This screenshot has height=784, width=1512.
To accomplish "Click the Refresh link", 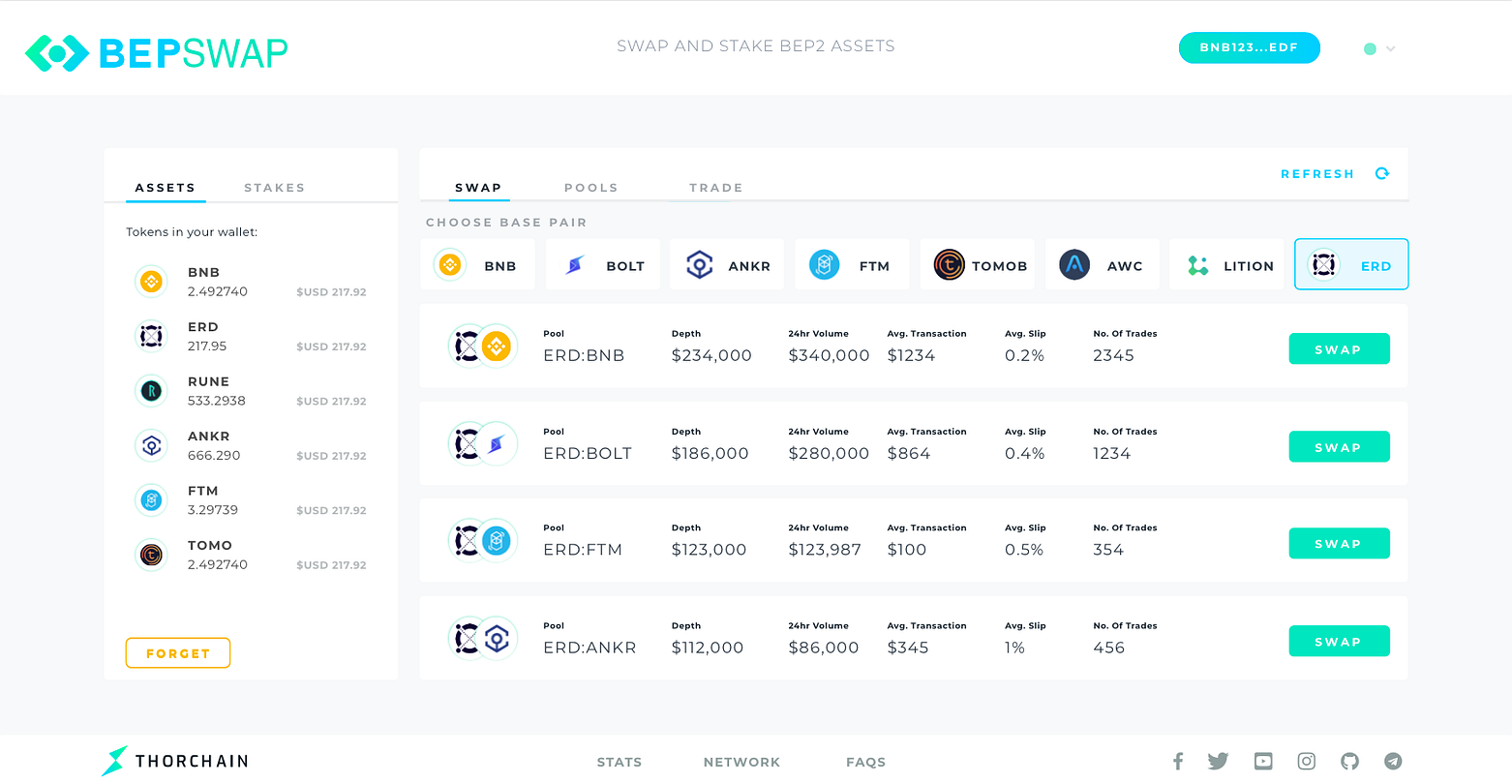I will point(1317,174).
